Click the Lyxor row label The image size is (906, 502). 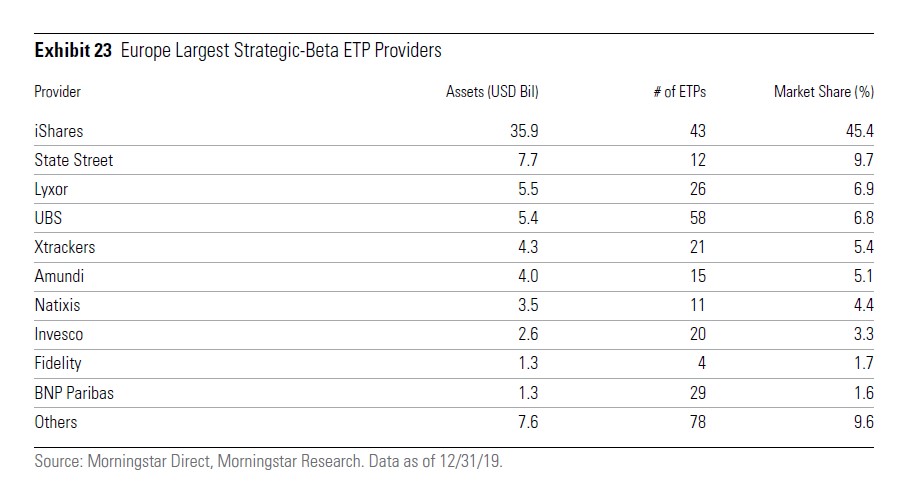(53, 189)
